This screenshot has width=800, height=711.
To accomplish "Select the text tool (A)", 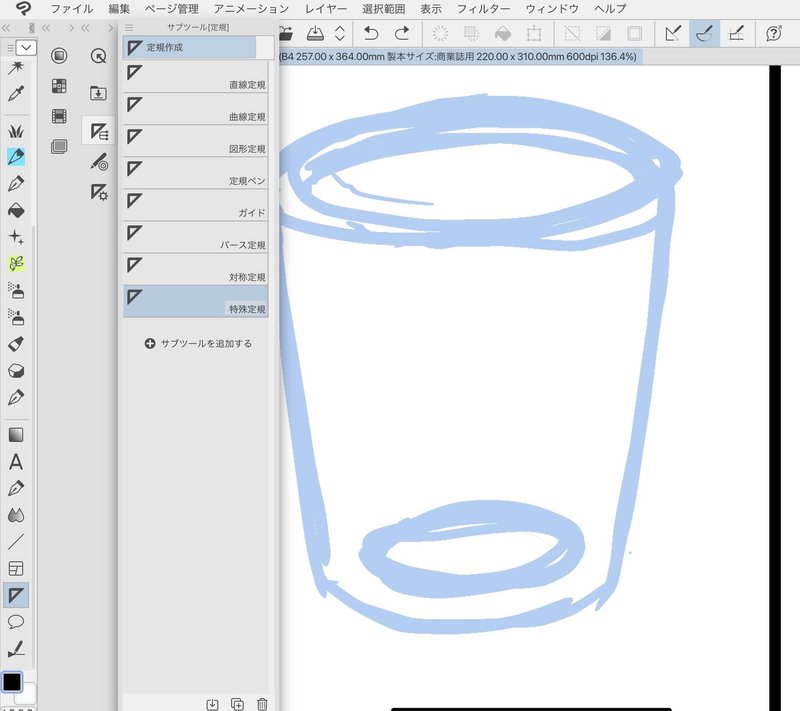I will (x=16, y=462).
